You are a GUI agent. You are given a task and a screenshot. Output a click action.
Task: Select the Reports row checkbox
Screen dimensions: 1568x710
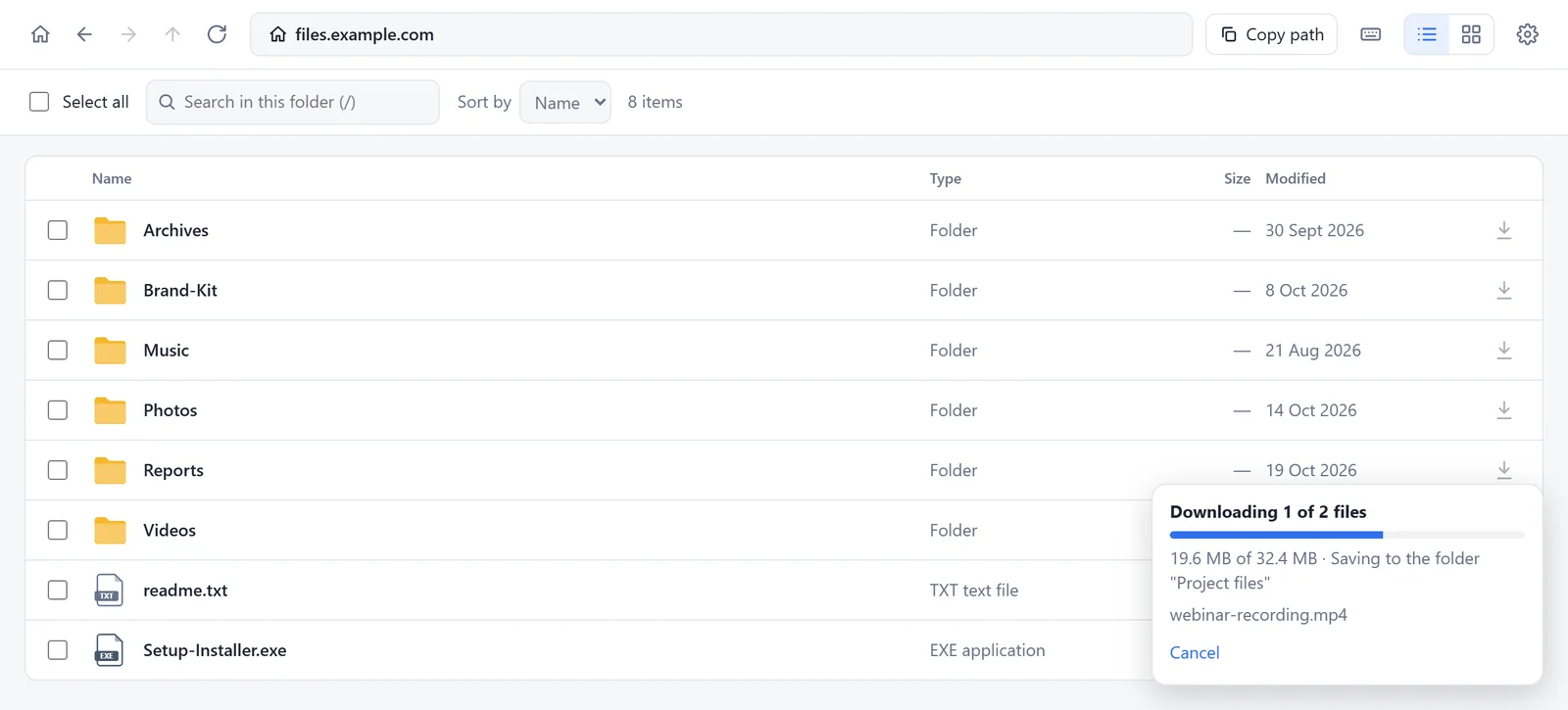tap(58, 470)
